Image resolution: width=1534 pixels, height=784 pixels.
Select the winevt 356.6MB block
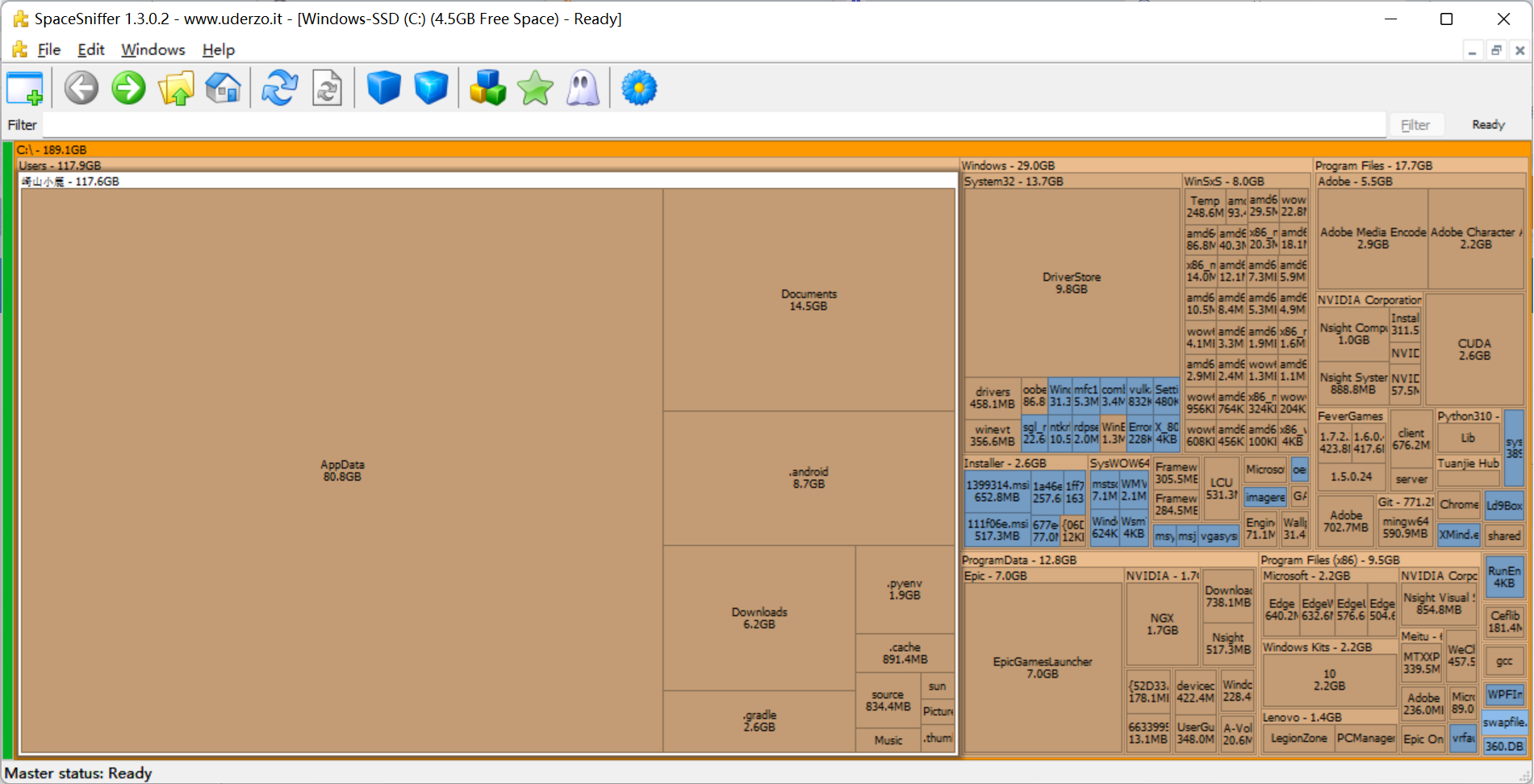[993, 436]
